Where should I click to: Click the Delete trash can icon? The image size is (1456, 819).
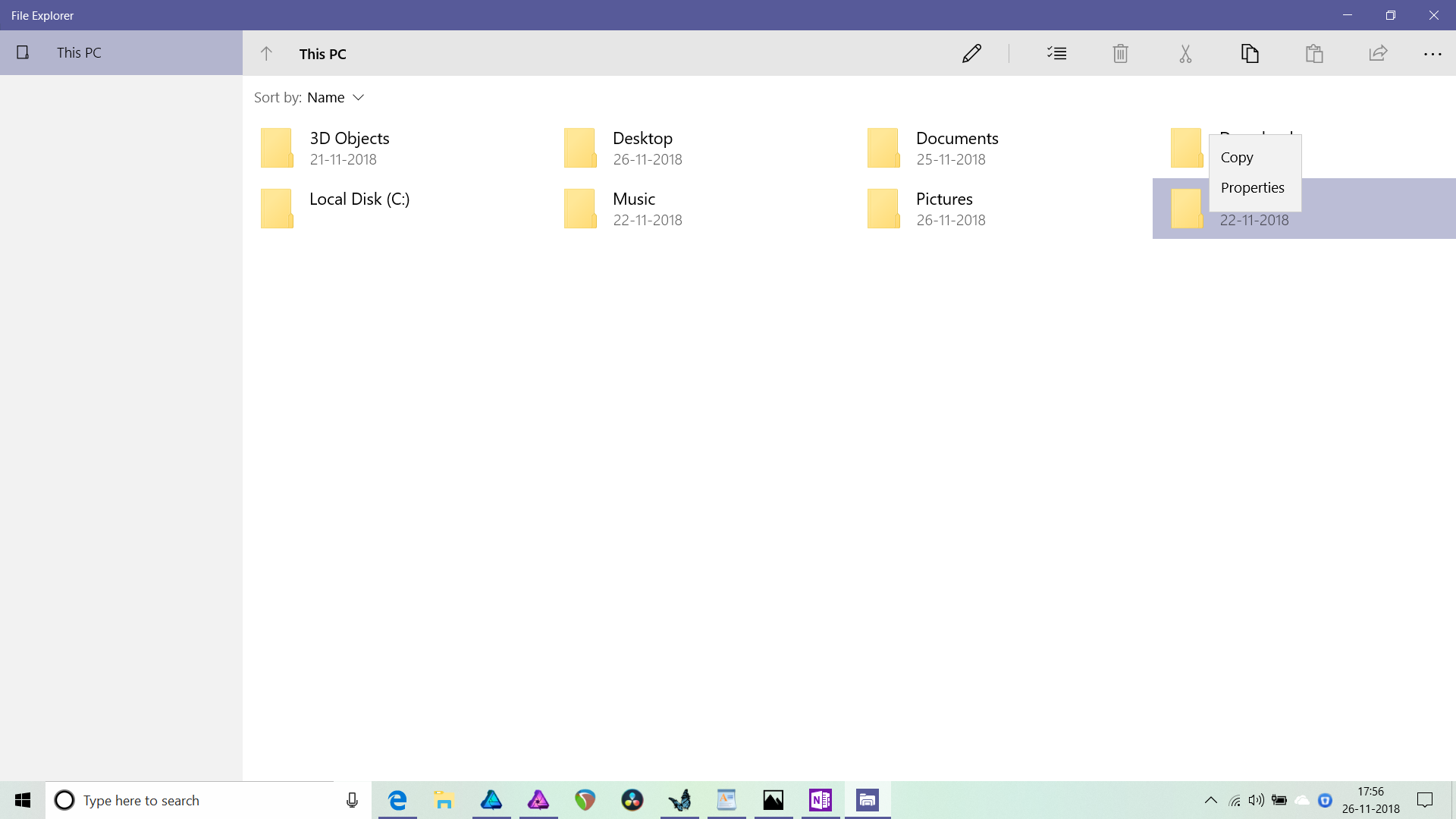pos(1120,53)
